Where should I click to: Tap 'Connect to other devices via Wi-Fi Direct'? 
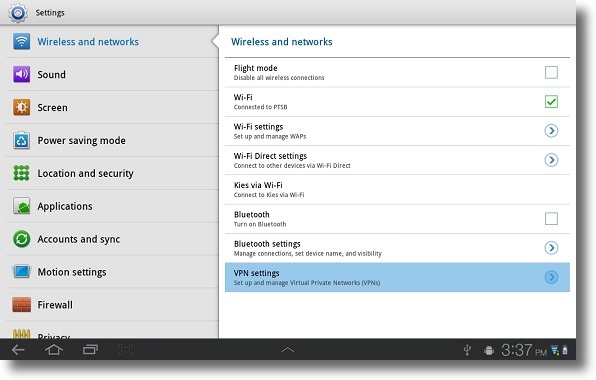(x=292, y=166)
